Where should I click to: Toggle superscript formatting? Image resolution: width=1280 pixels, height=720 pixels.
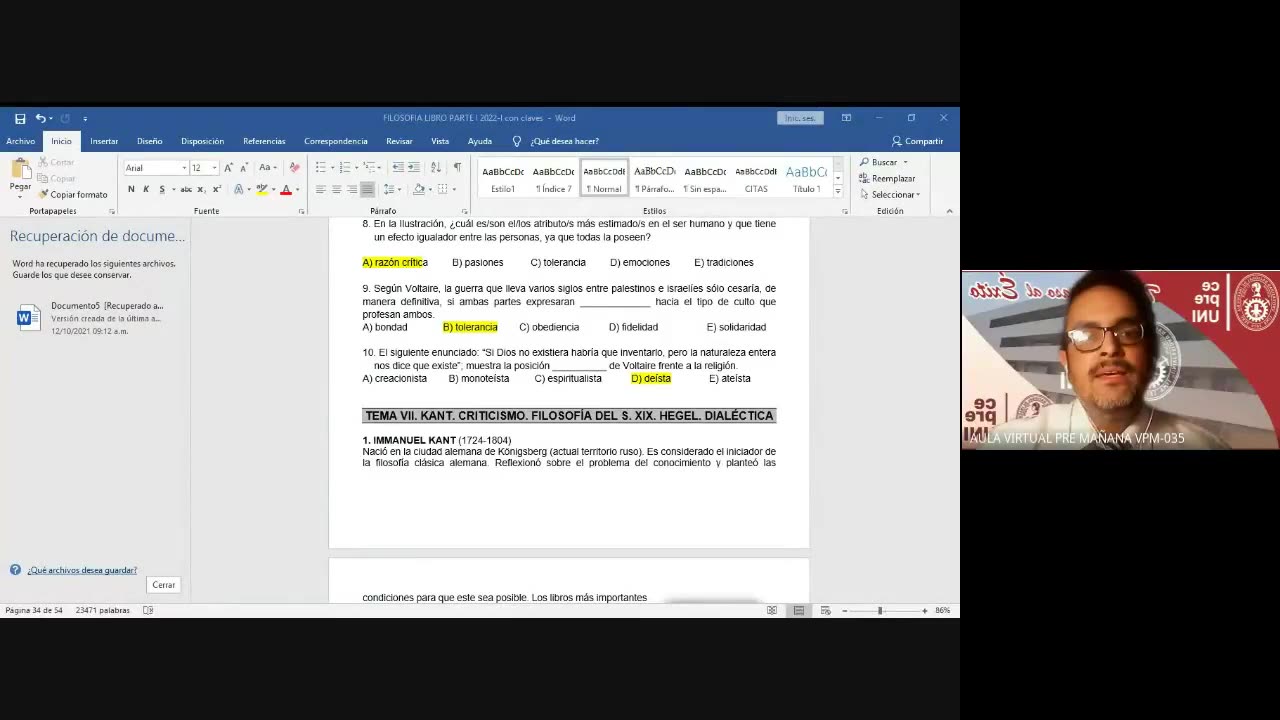[x=216, y=189]
